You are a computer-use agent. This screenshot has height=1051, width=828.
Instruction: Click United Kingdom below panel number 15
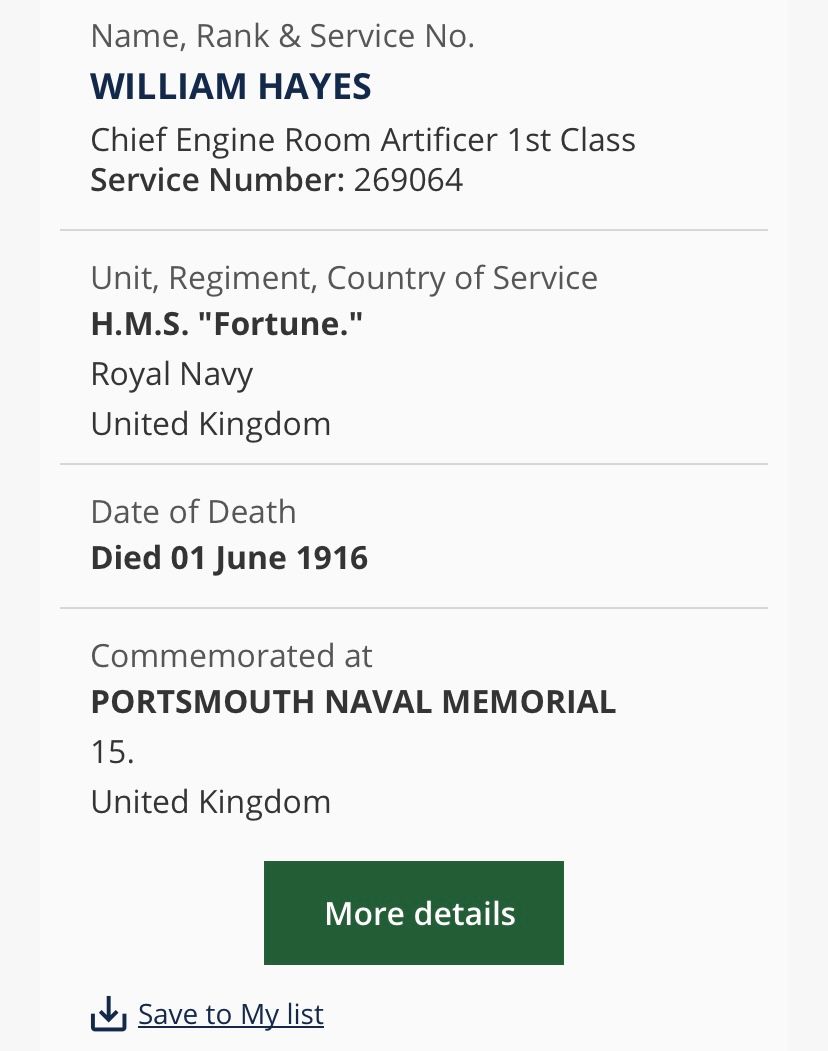[210, 802]
